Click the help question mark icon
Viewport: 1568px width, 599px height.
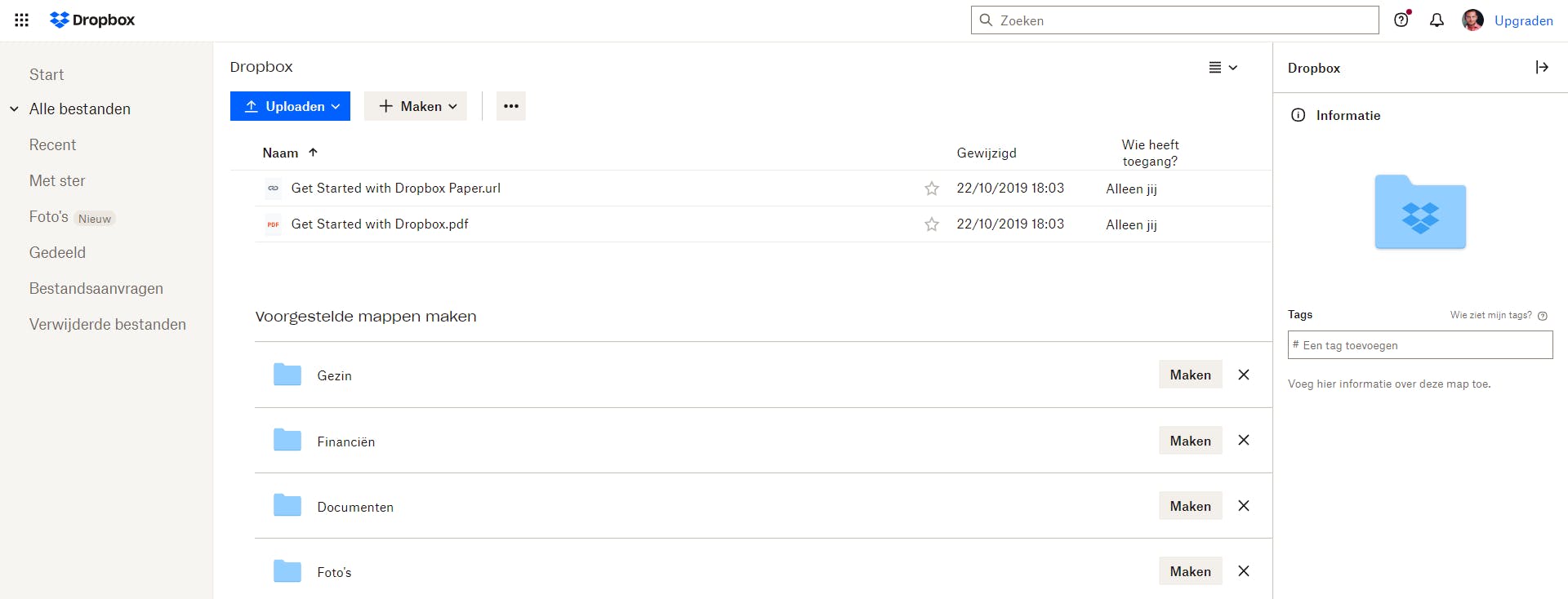coord(1401,20)
